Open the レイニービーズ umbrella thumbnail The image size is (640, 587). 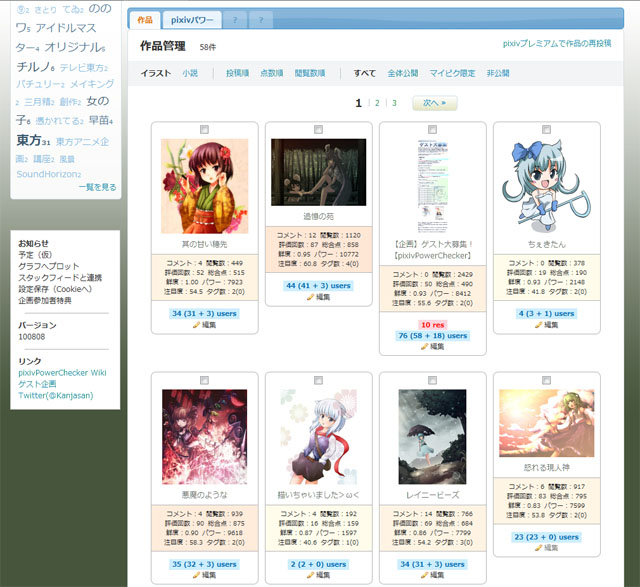tap(432, 437)
